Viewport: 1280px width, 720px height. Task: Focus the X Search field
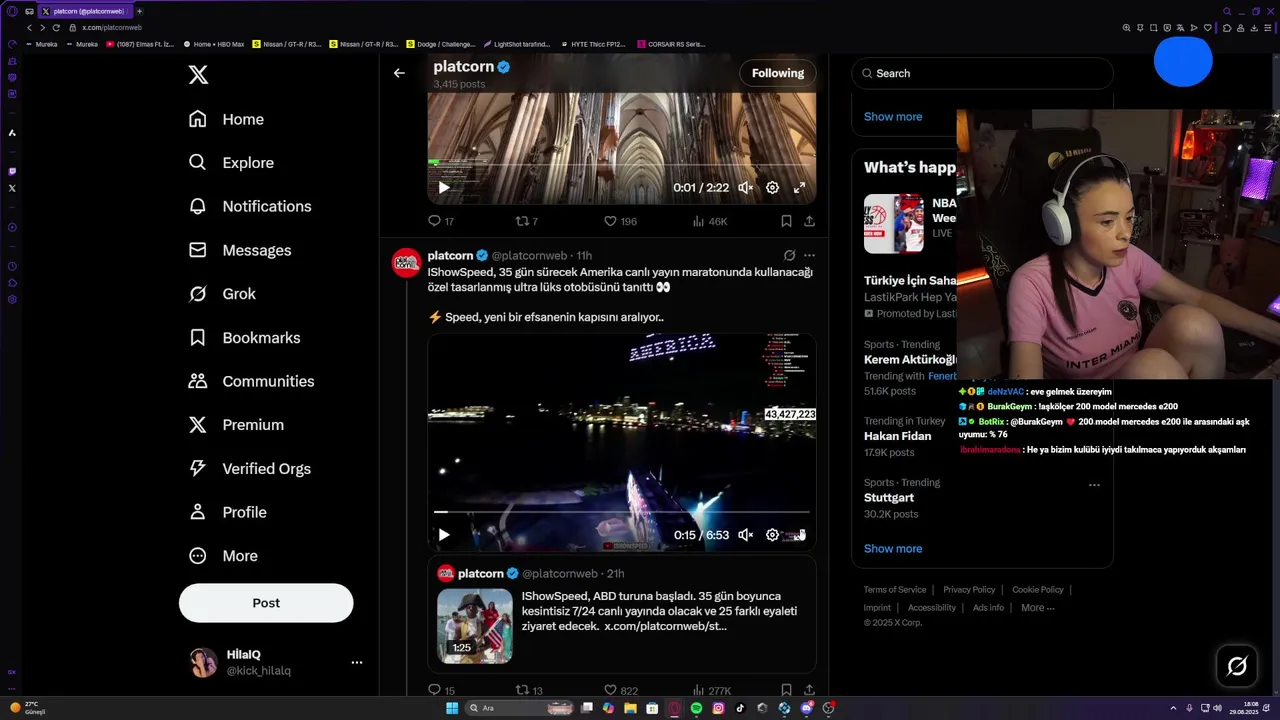pos(982,73)
